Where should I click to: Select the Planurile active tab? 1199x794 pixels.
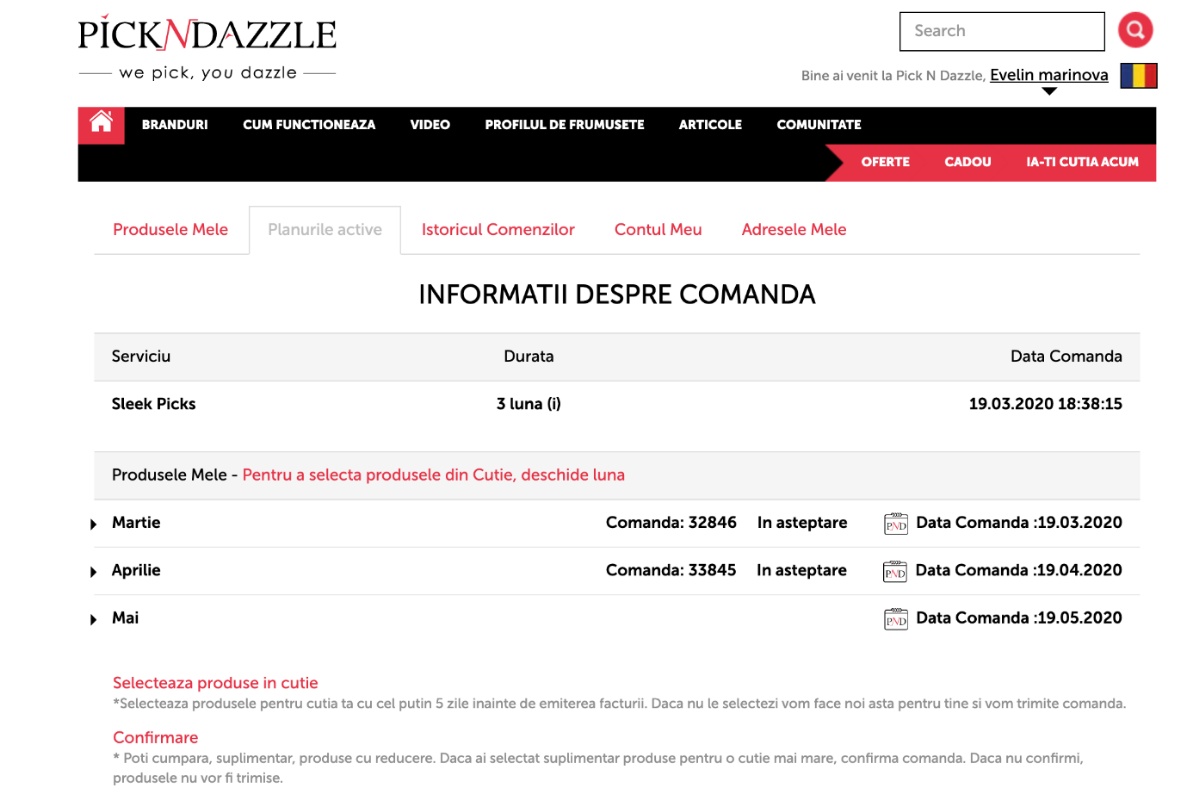(325, 229)
